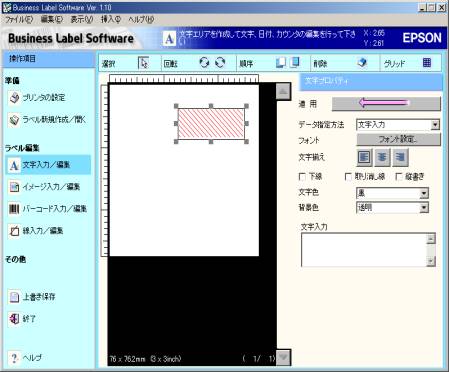Click the font settings (フォント設定) button
This screenshot has height=372, width=449.
coord(398,139)
